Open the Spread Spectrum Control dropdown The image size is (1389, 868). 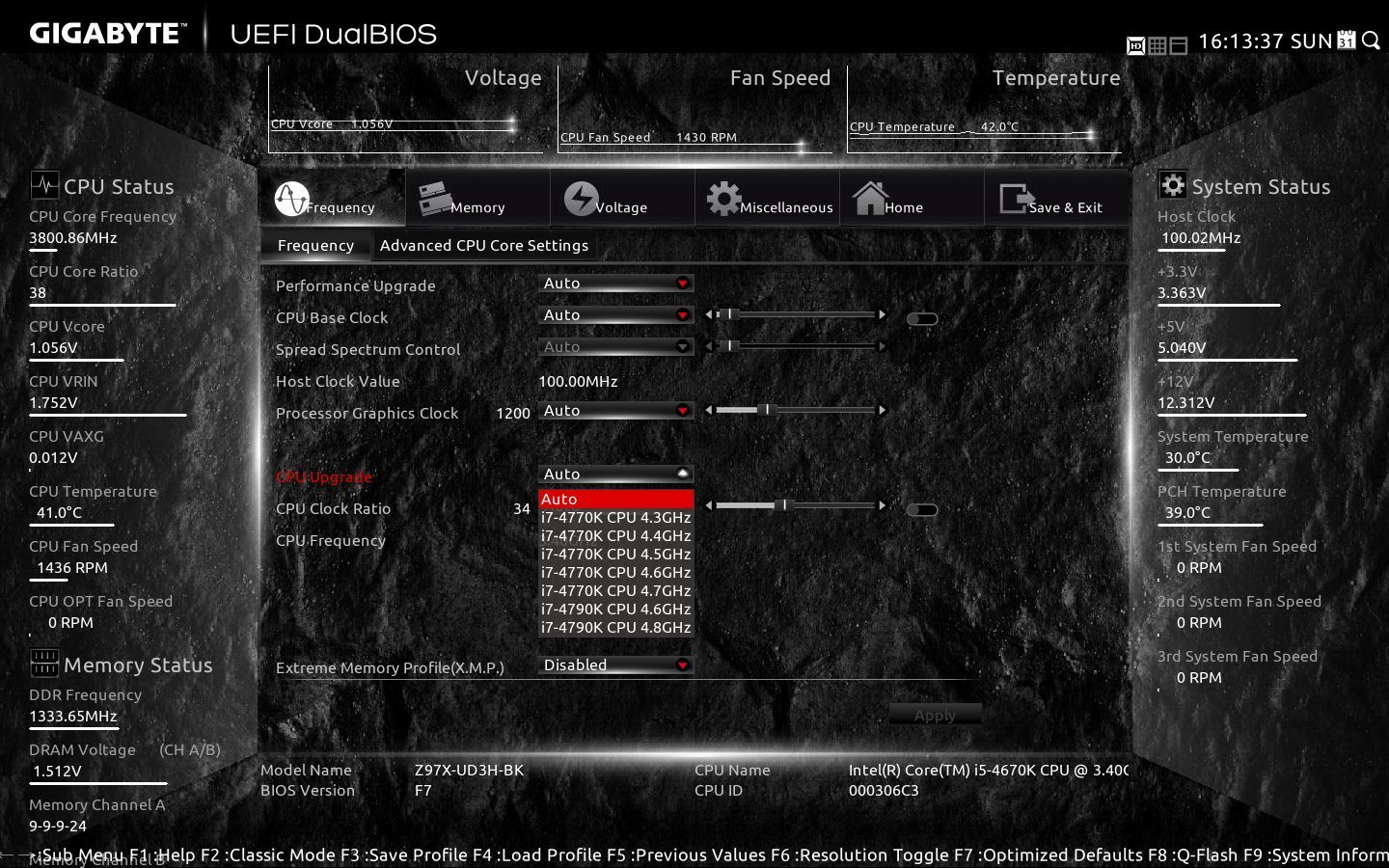[x=615, y=347]
